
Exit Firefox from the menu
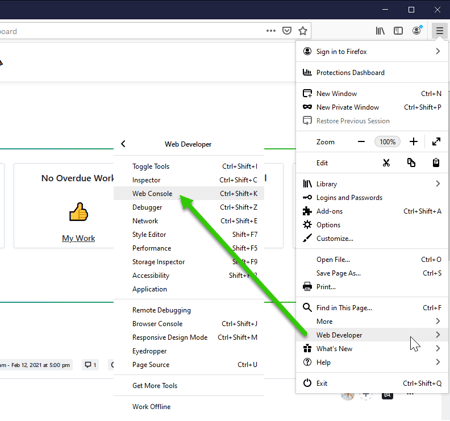coord(372,383)
